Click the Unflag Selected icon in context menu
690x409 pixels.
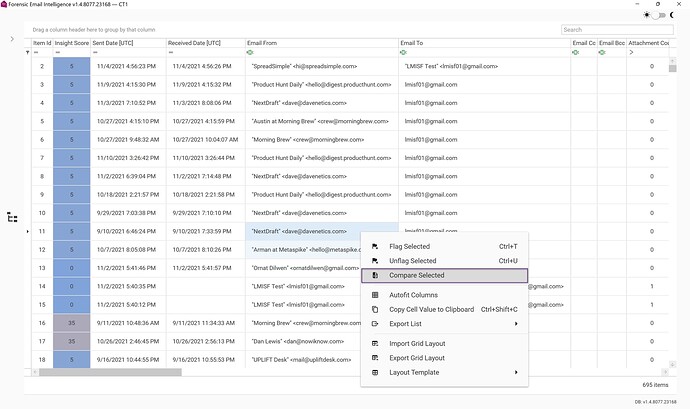(x=374, y=261)
